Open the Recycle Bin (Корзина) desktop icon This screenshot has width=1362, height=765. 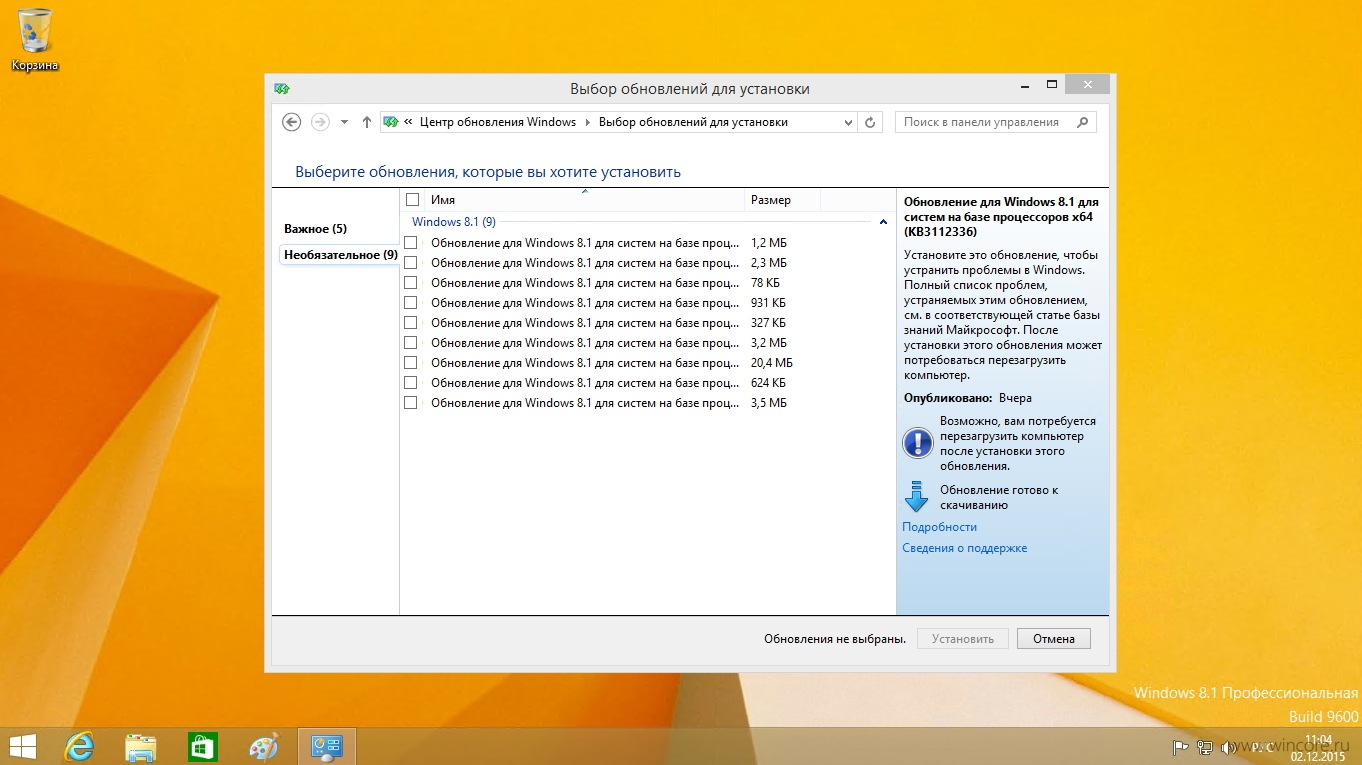35,40
